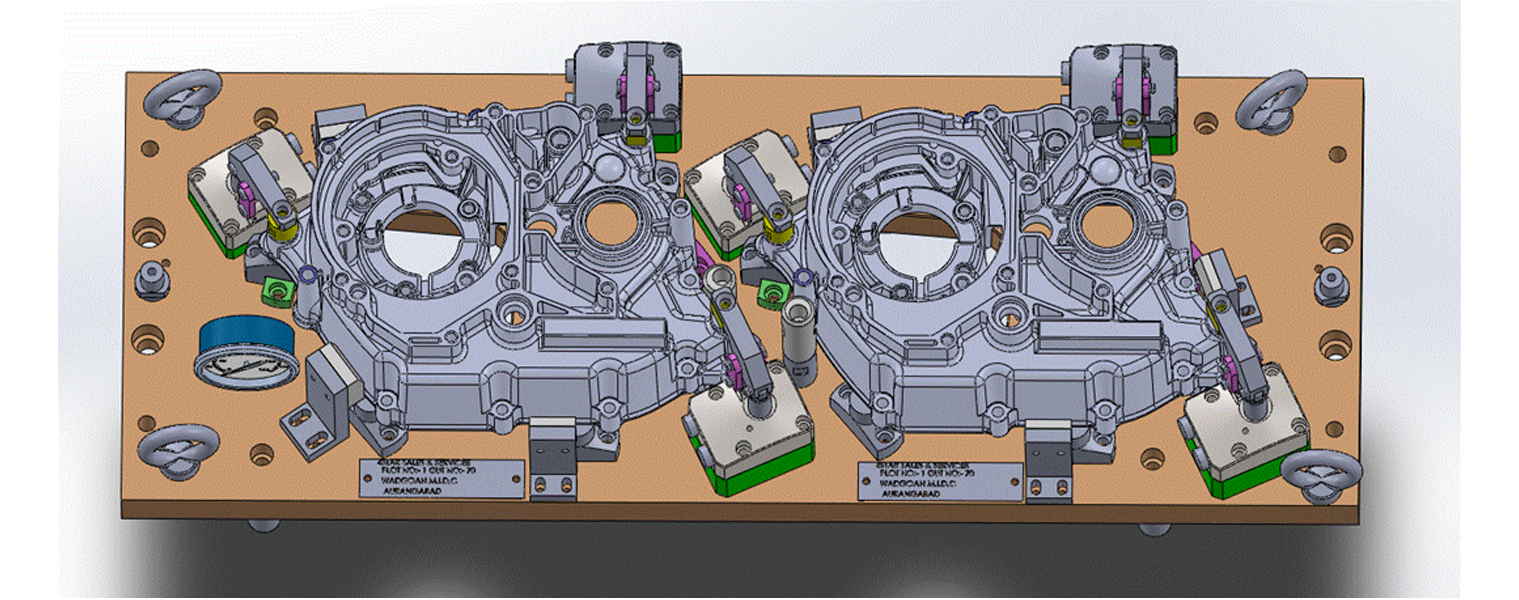The width and height of the screenshot is (1519, 600).
Task: Select the small bearing bore on left casting
Action: coord(606,225)
